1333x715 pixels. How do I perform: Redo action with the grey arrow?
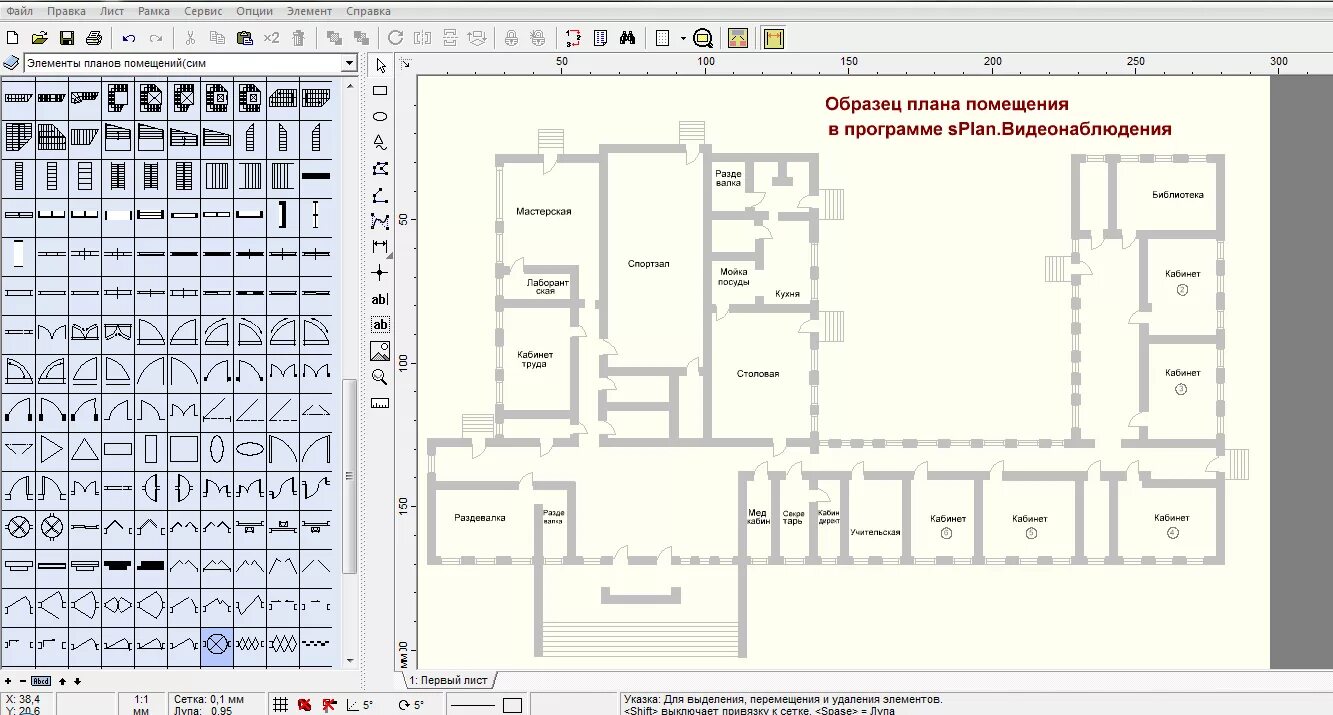click(x=156, y=38)
